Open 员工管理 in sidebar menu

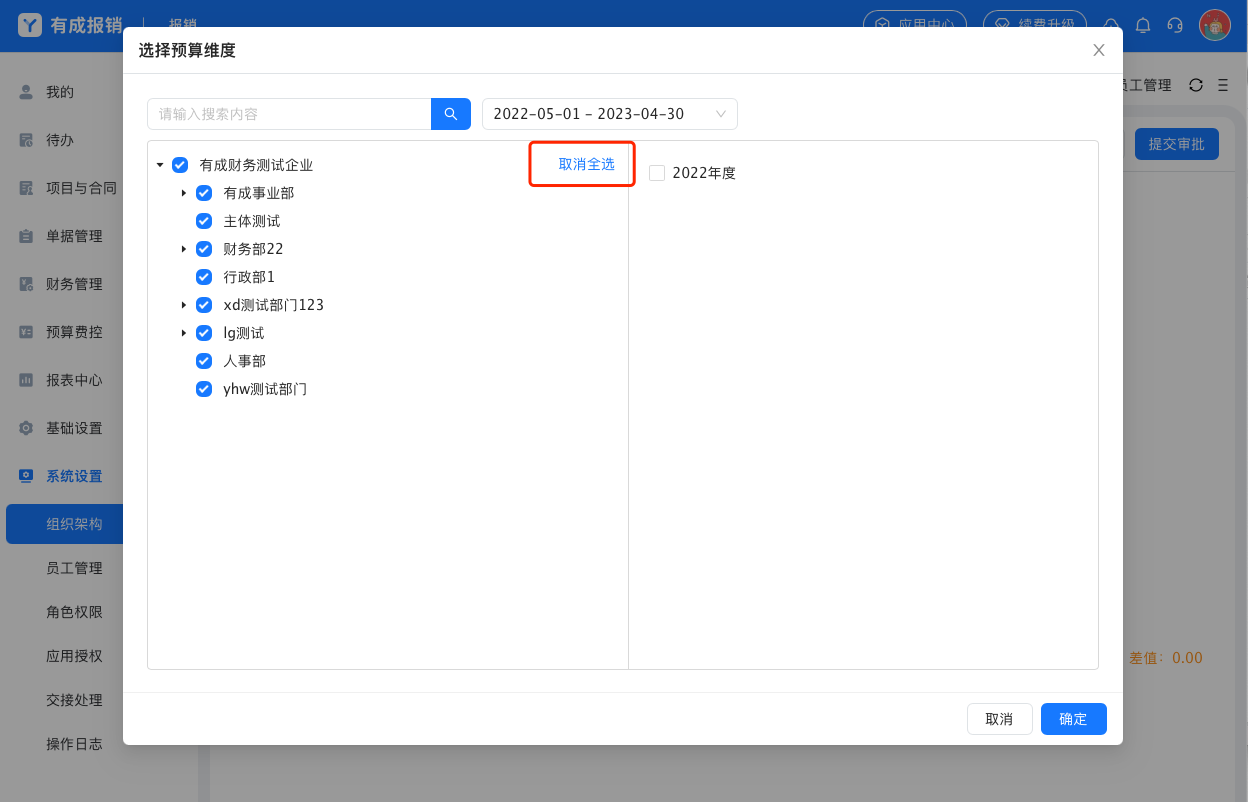click(74, 568)
